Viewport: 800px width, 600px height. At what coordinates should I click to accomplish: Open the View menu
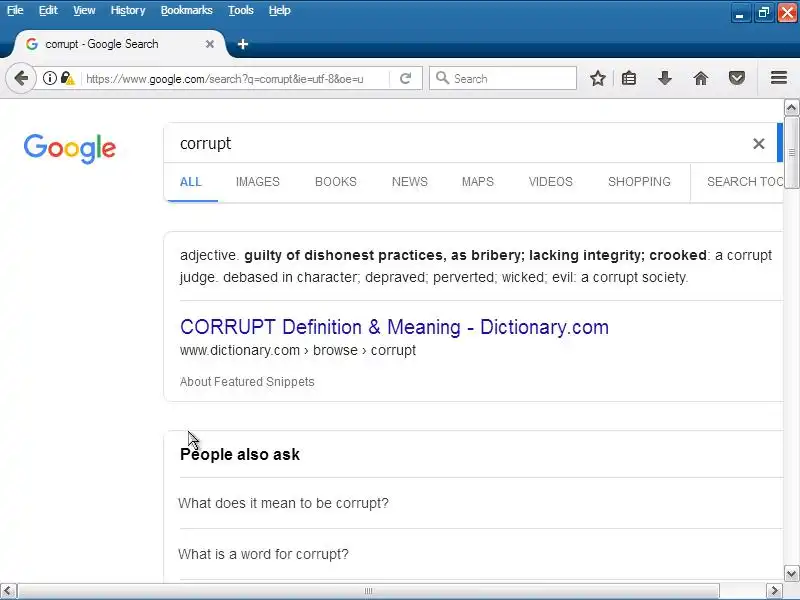[x=84, y=10]
